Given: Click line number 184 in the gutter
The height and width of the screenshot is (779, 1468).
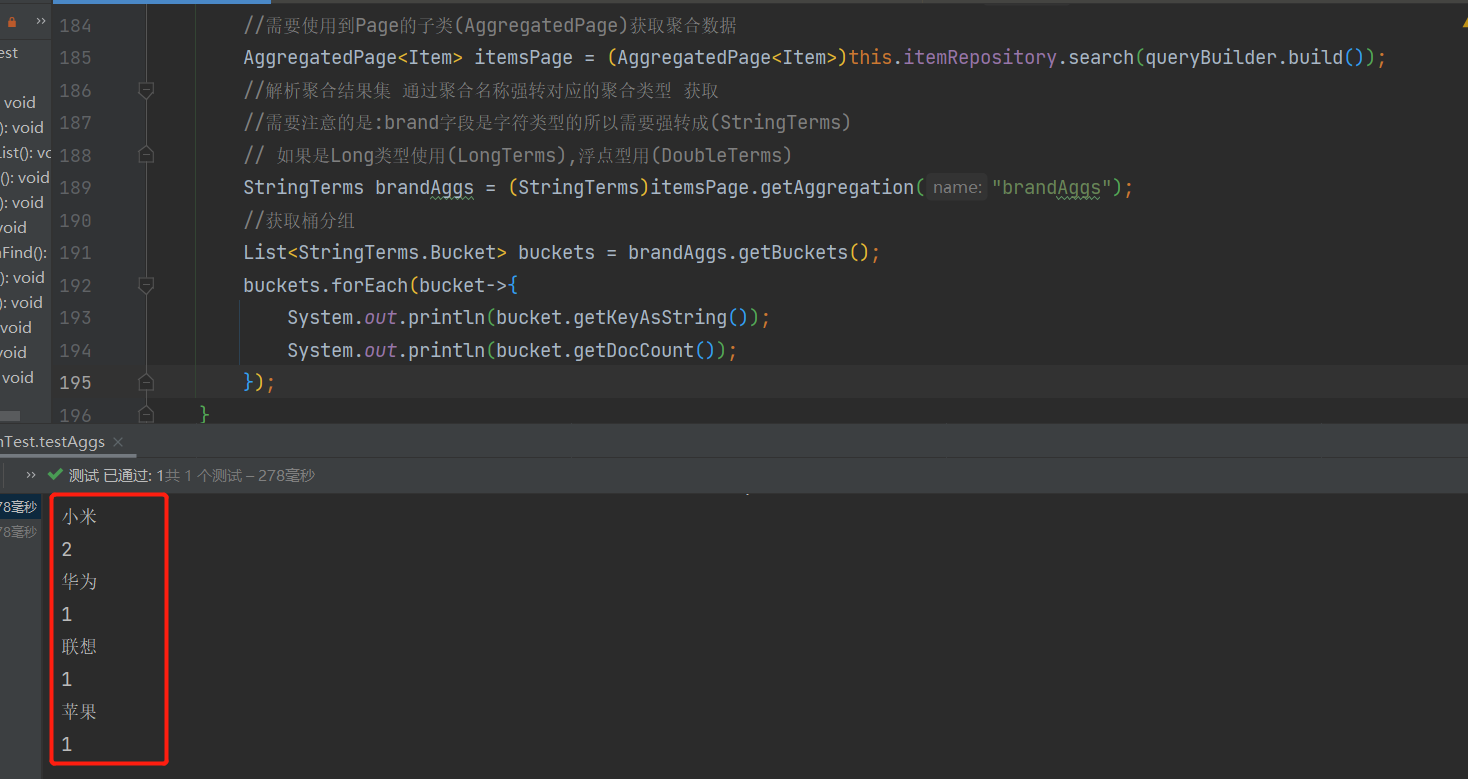Looking at the screenshot, I should click(x=75, y=26).
